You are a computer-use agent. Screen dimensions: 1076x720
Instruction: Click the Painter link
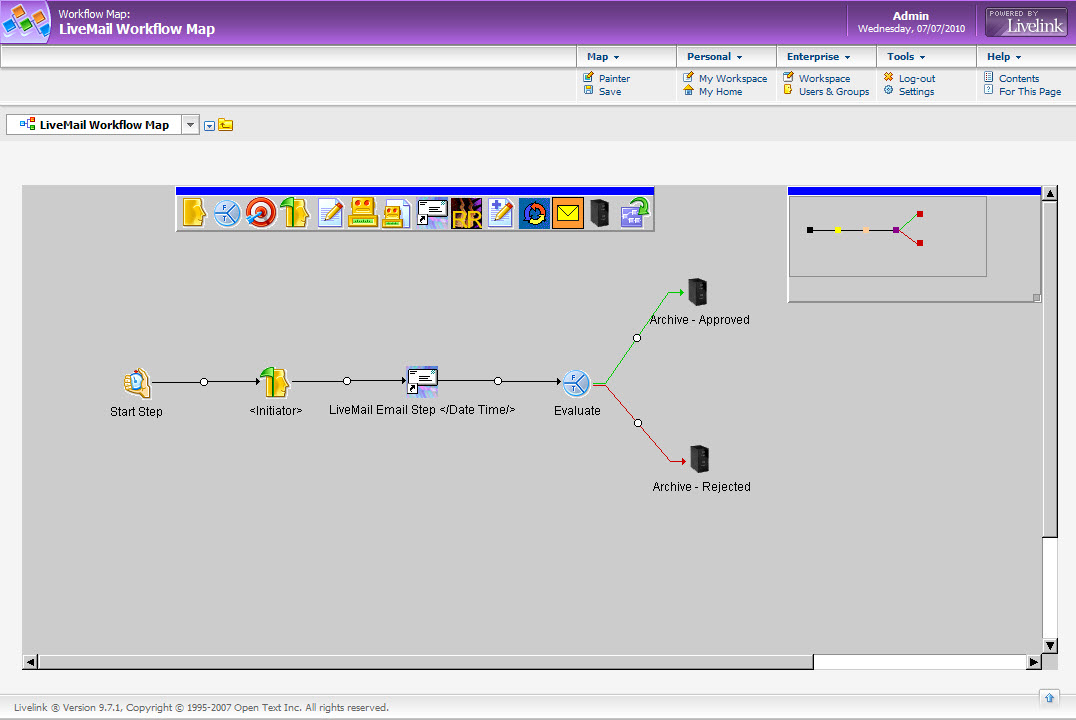[x=614, y=79]
